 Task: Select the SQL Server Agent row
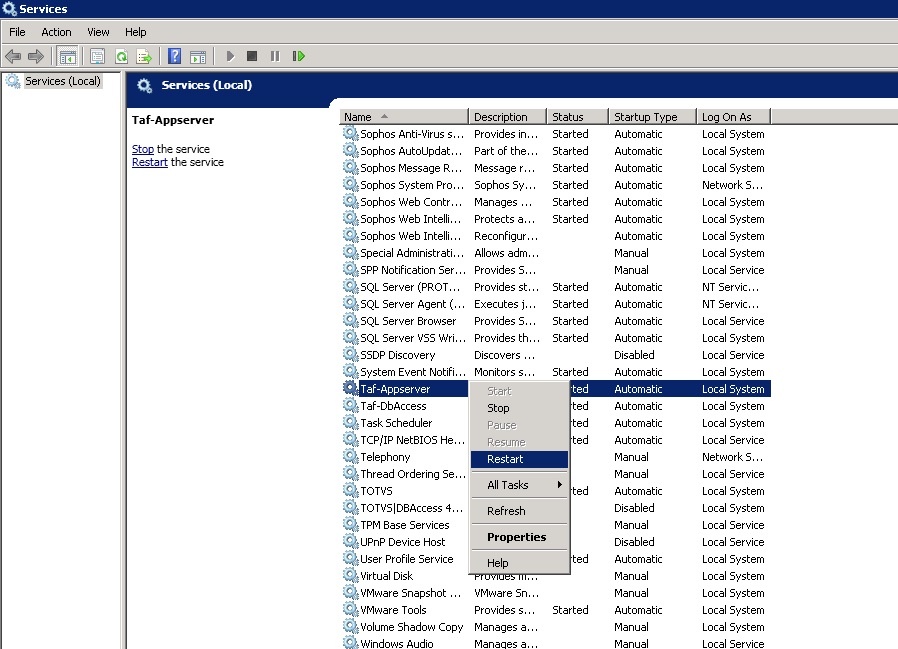point(556,304)
